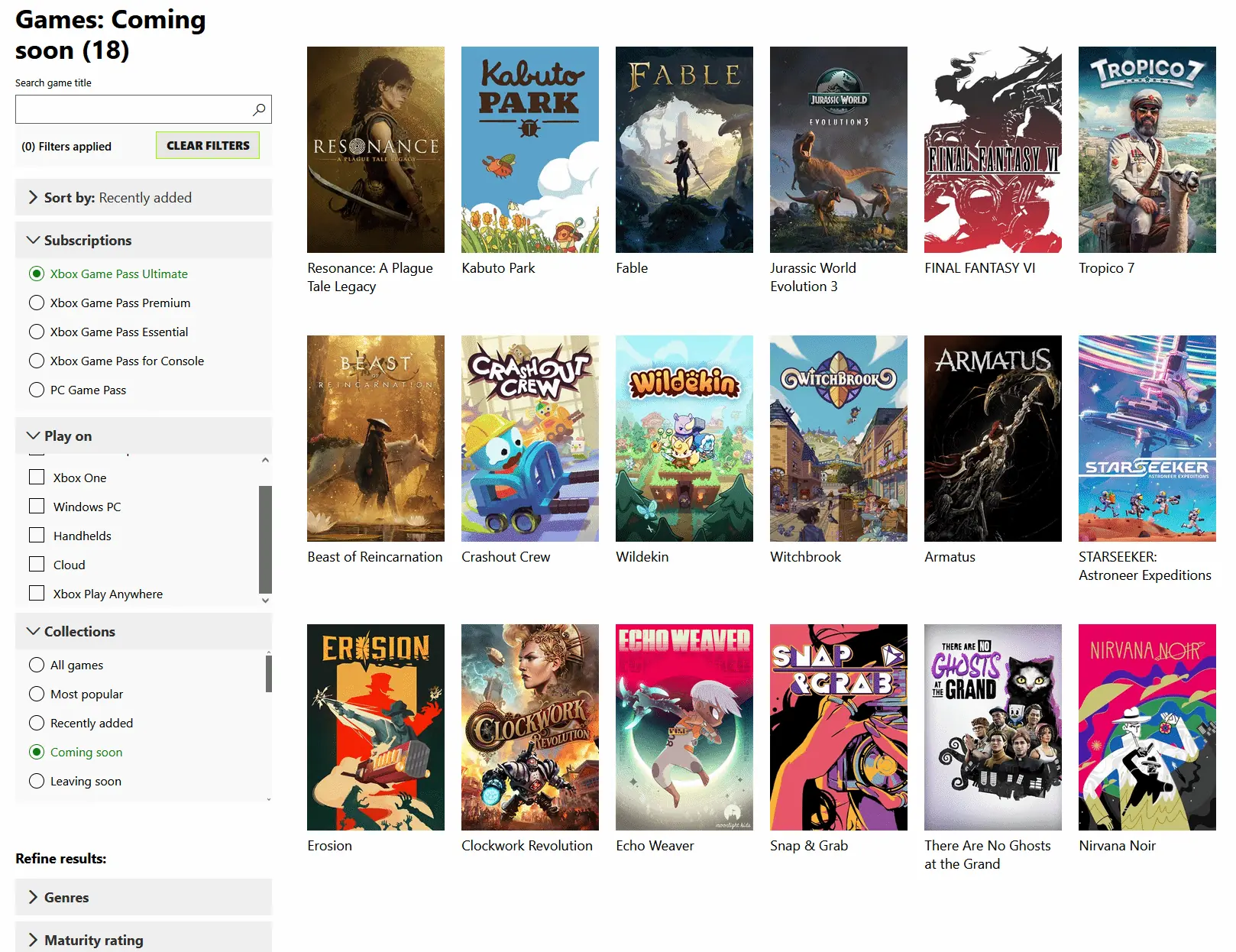Expand the Maturity rating filter
The height and width of the screenshot is (952, 1236).
pyautogui.click(x=144, y=938)
